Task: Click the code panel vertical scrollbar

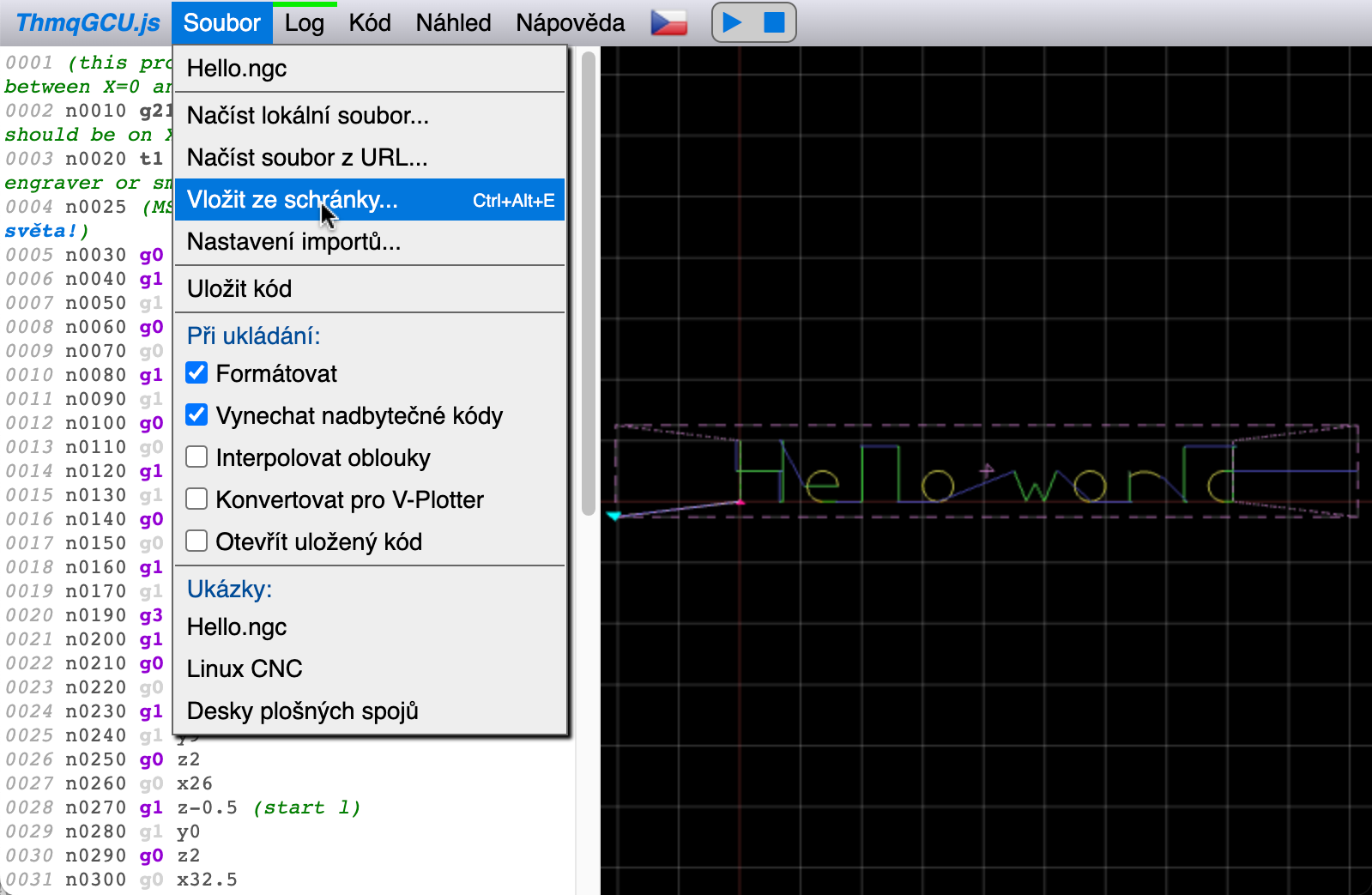Action: pyautogui.click(x=589, y=283)
